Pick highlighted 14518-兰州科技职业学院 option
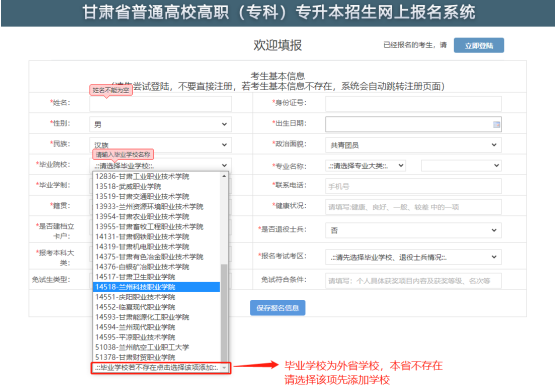The image size is (557, 388). coord(156,287)
